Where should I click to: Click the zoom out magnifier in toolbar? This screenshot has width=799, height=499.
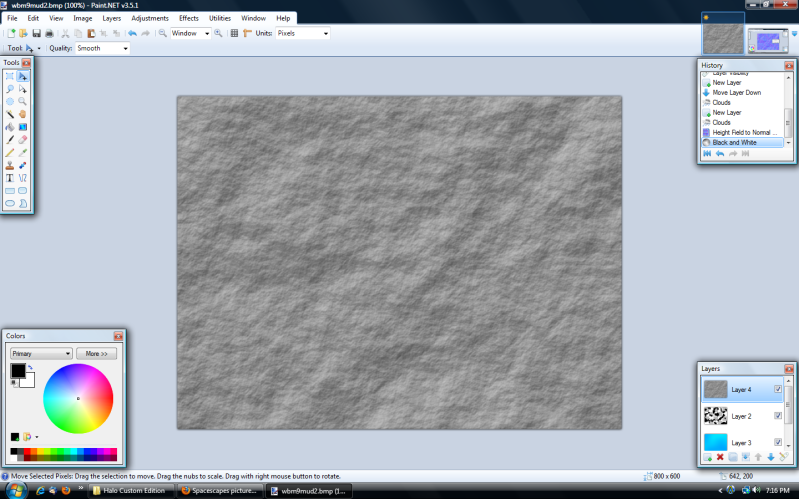click(163, 33)
